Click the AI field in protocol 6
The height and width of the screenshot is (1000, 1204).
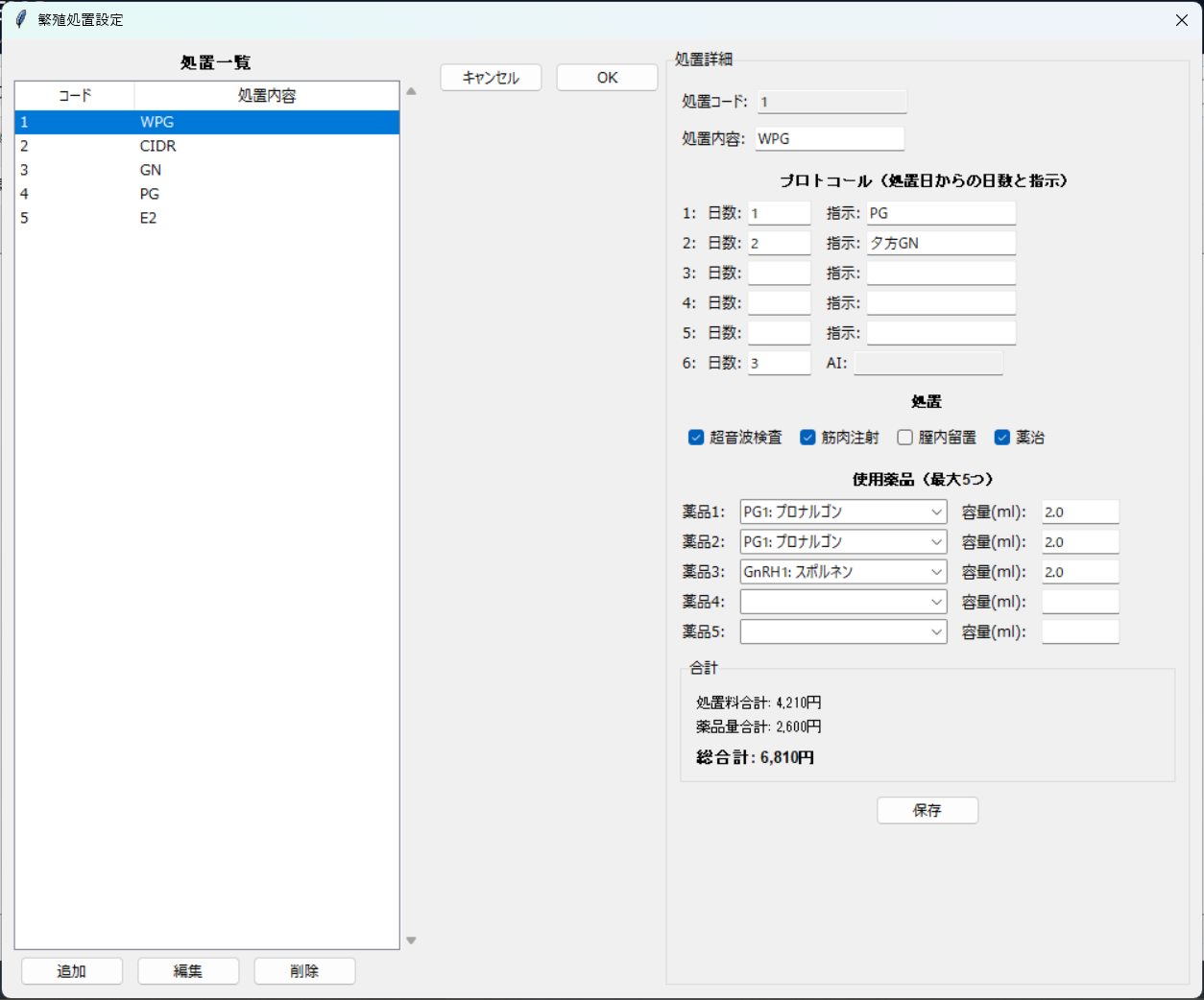928,363
